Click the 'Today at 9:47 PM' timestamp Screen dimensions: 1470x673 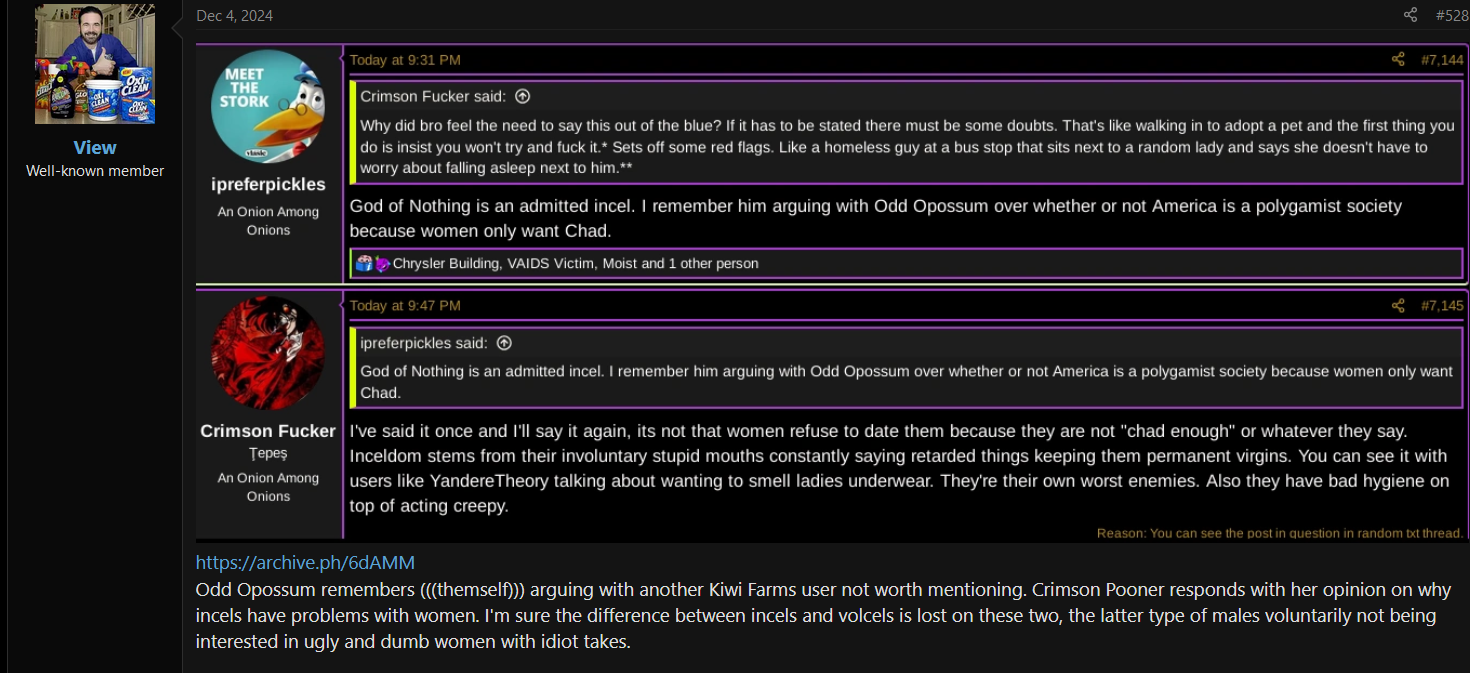405,305
